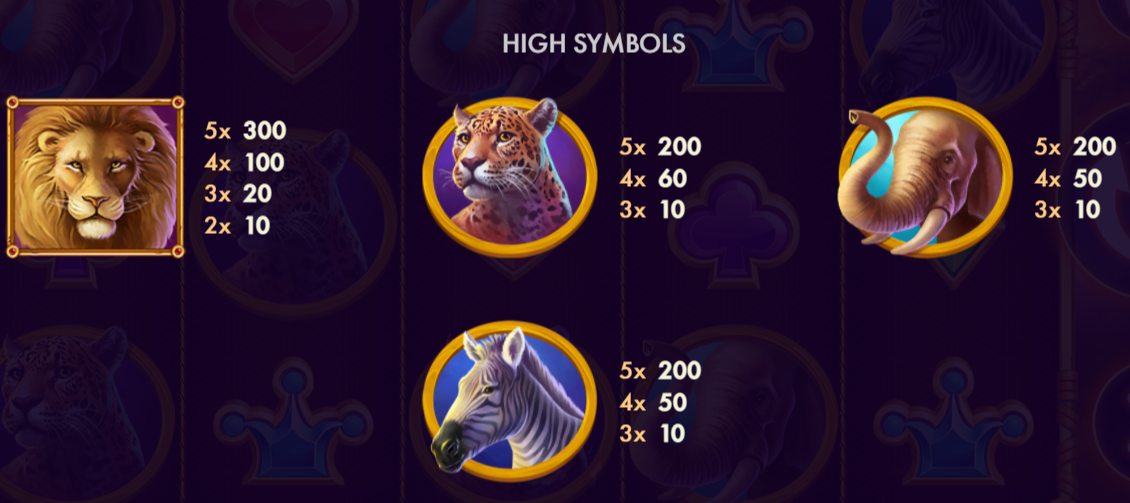The height and width of the screenshot is (503, 1130).
Task: Select the leopard symbol icon
Action: 510,177
